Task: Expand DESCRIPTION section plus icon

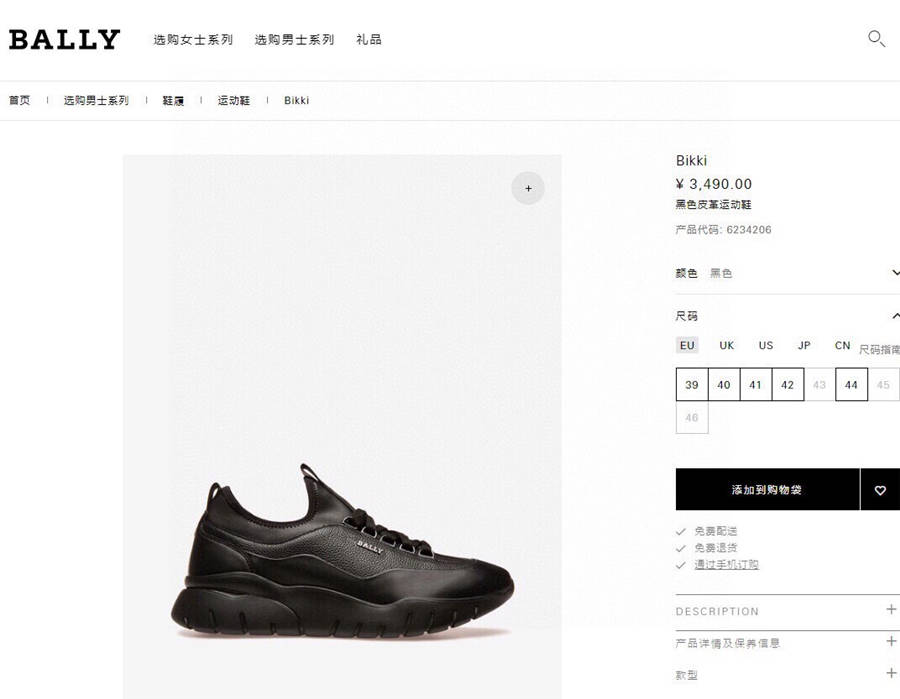Action: click(891, 609)
